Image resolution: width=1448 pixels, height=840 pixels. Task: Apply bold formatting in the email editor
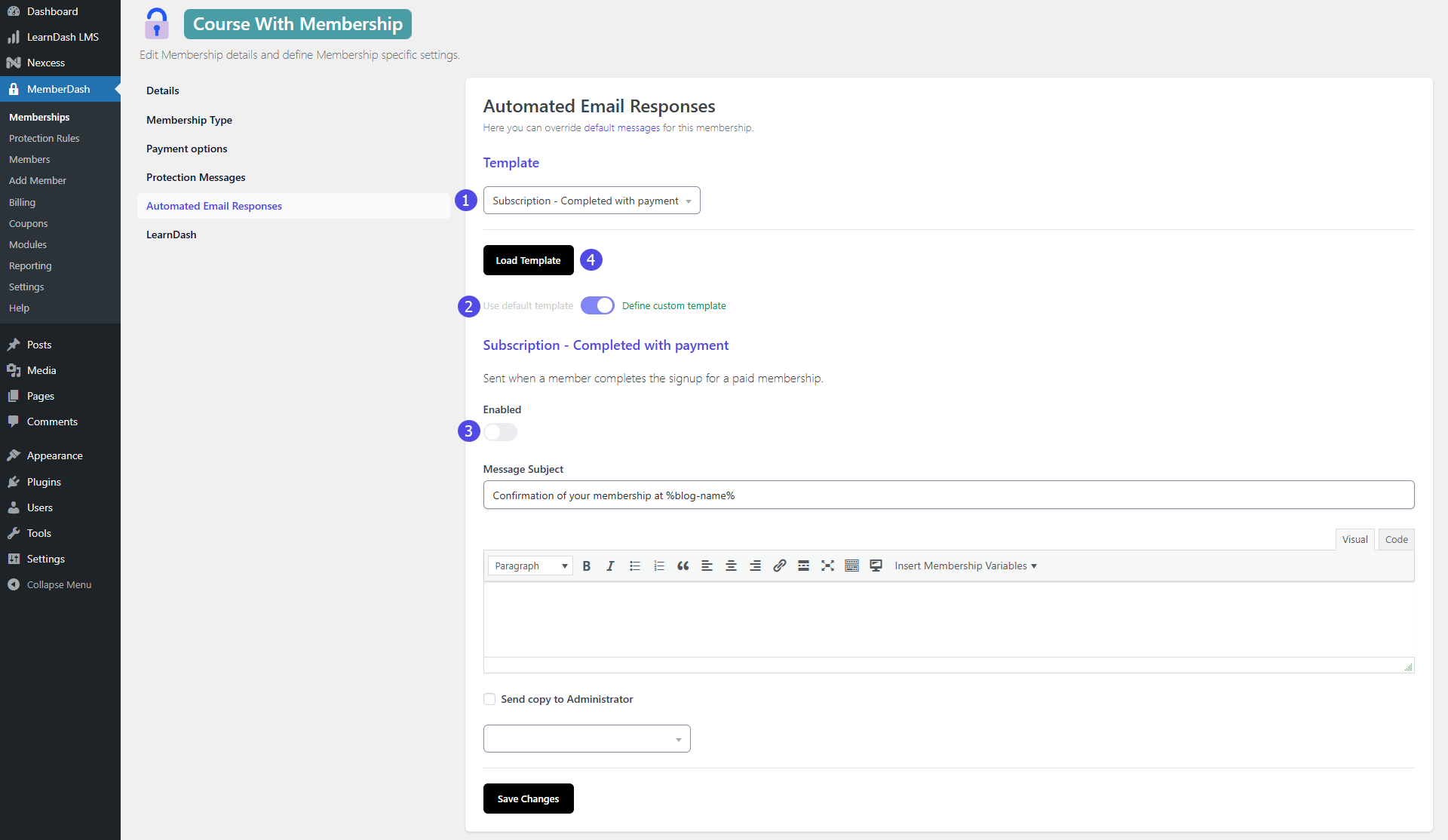coord(587,566)
